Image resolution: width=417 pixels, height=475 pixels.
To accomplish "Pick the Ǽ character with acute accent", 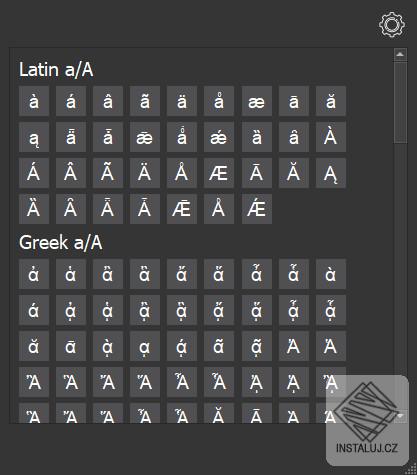I will pyautogui.click(x=256, y=209).
